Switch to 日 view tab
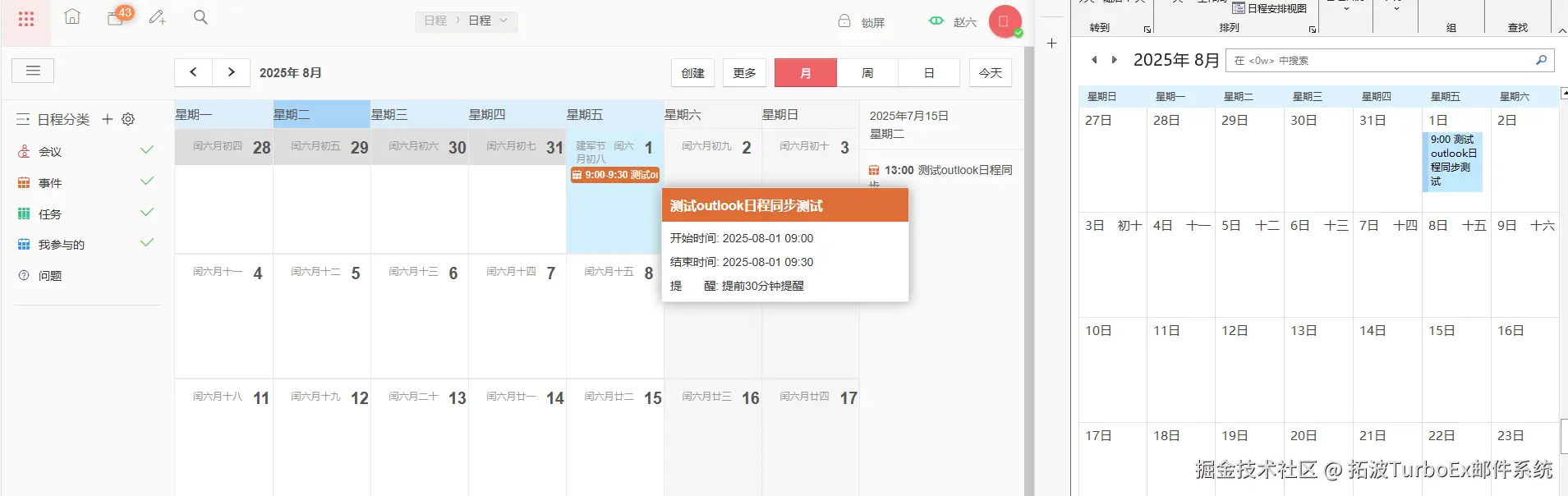This screenshot has width=1568, height=496. [929, 72]
